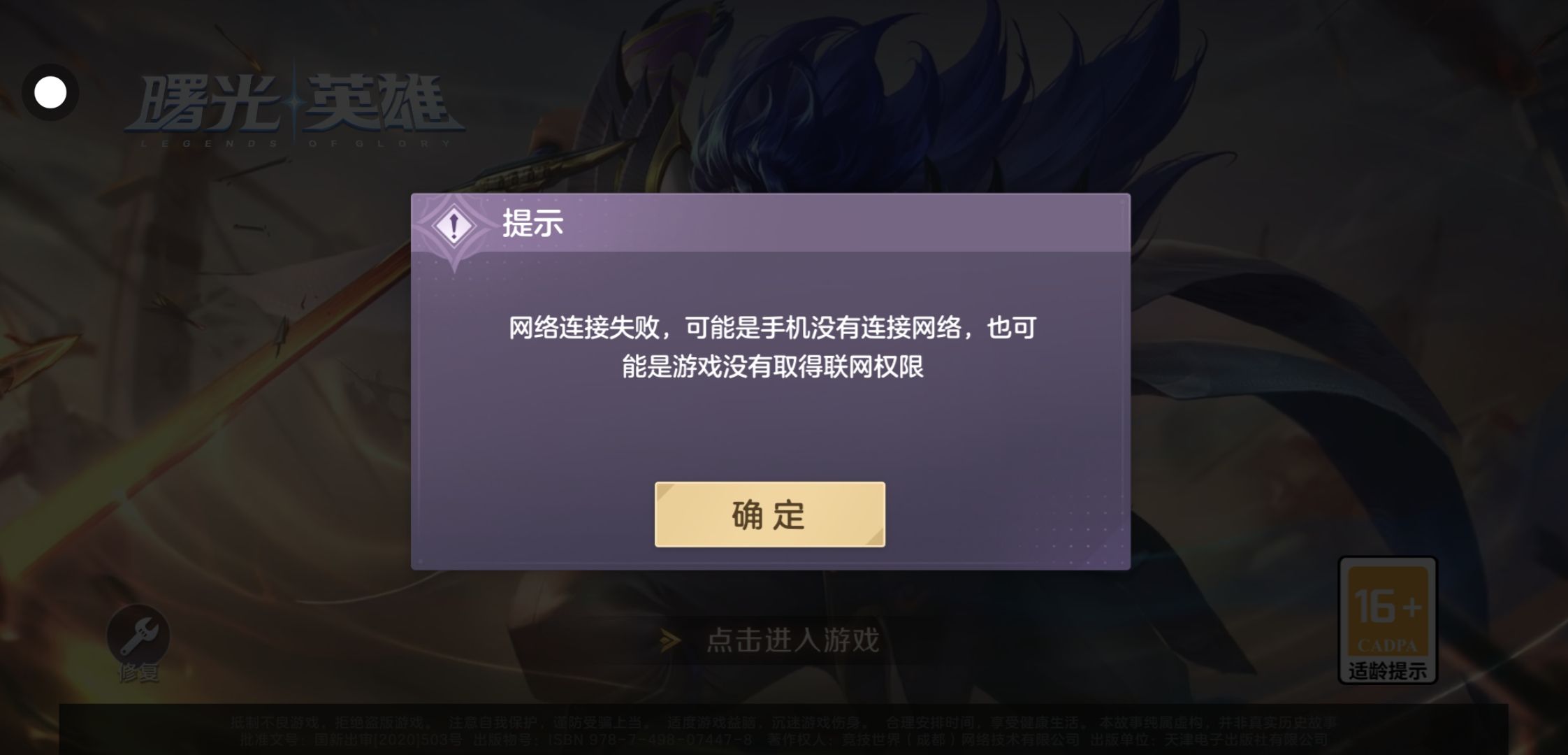
Task: Click the ISBN publication number in footer
Action: pyautogui.click(x=650, y=740)
